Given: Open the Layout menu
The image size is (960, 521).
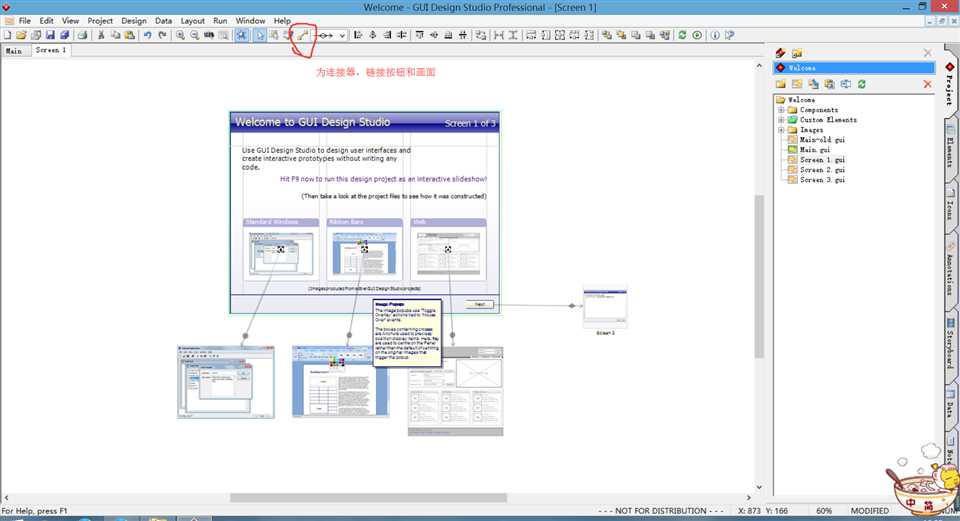Looking at the screenshot, I should tap(192, 21).
